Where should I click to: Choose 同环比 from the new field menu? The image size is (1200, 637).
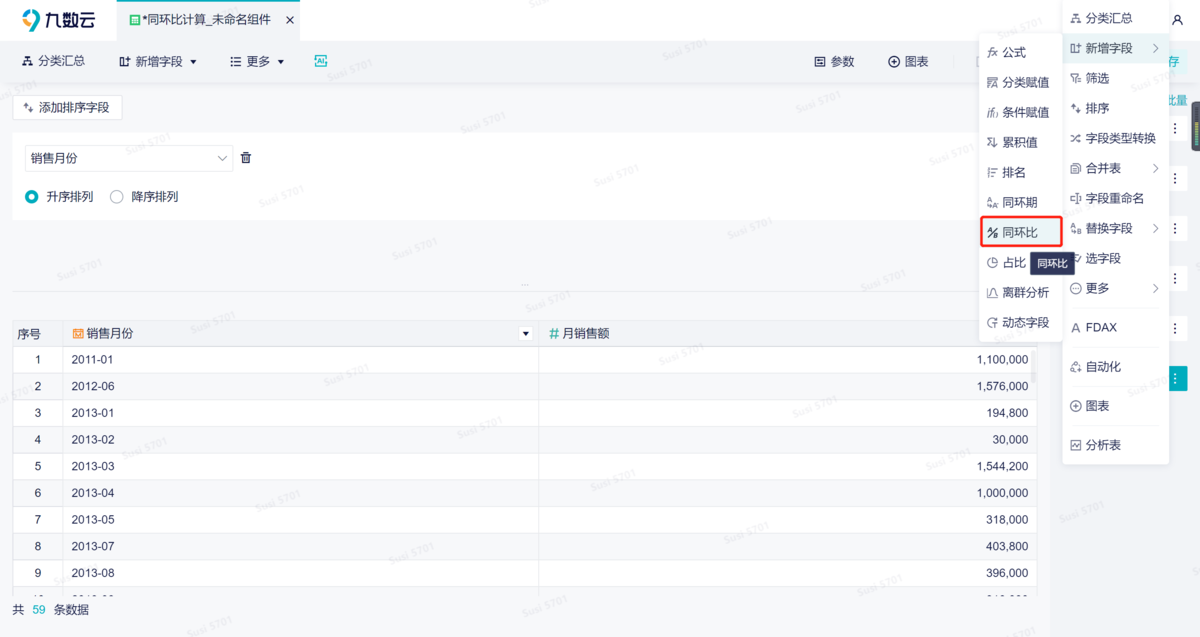click(1020, 231)
